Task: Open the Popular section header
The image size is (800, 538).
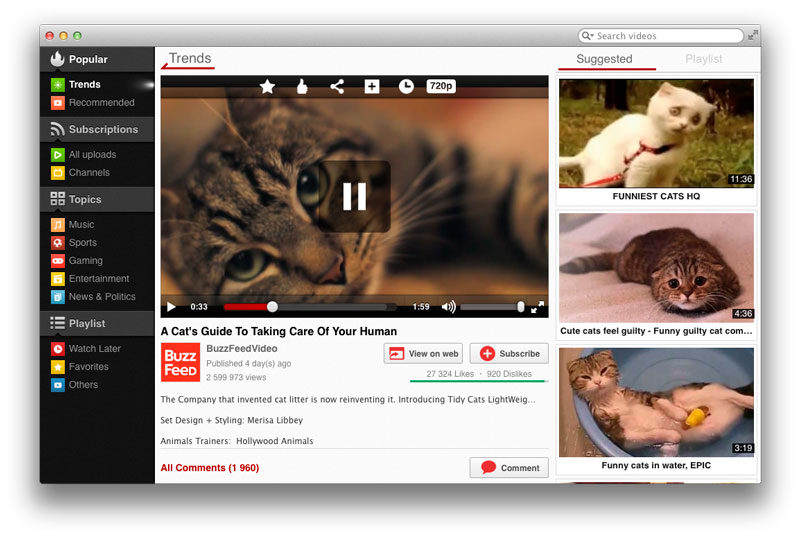Action: click(x=97, y=59)
